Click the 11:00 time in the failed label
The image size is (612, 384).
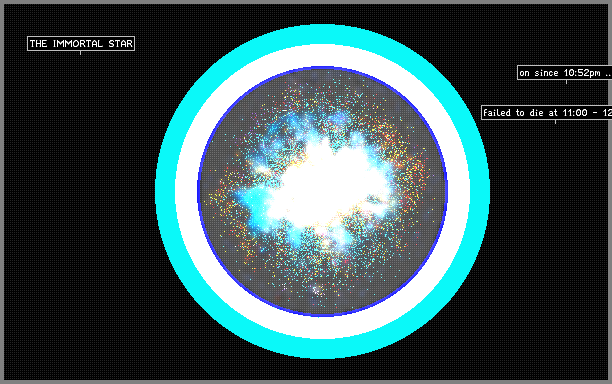575,113
